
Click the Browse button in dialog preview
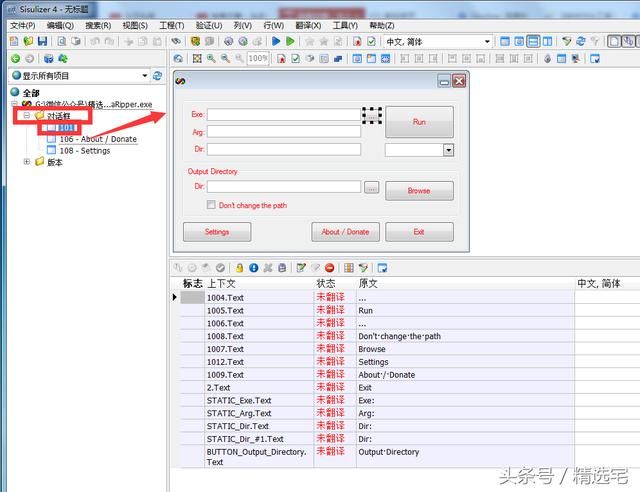point(419,191)
